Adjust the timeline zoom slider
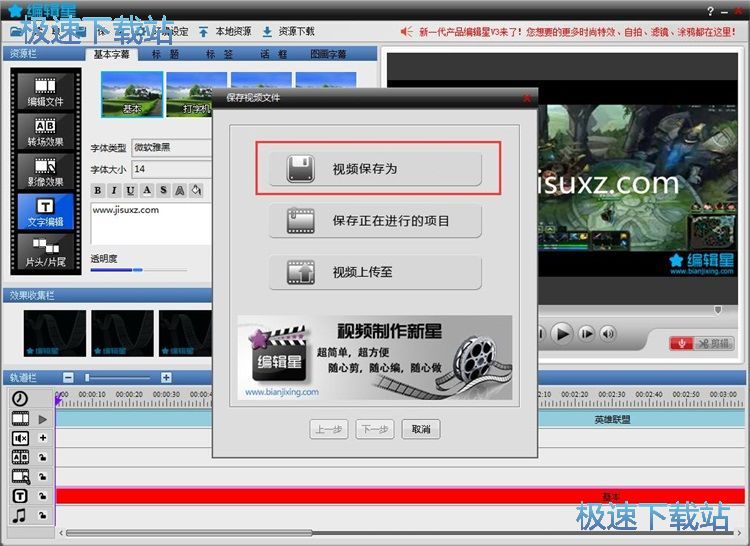The image size is (750, 546). 87,378
